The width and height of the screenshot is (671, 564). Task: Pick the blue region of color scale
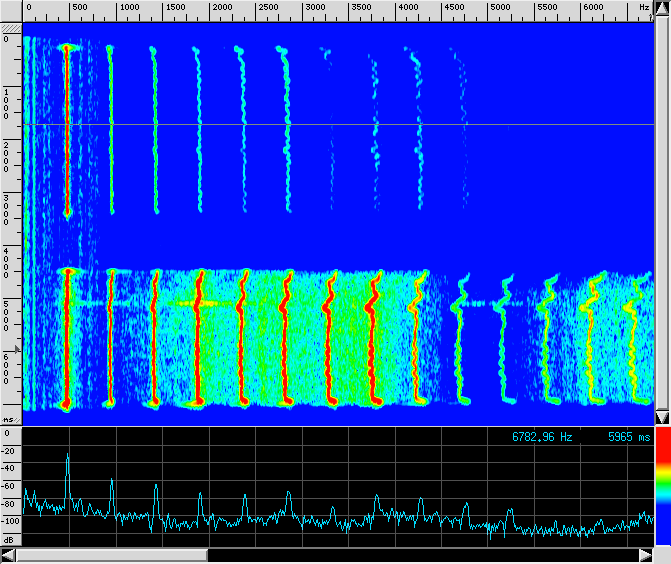pyautogui.click(x=662, y=520)
